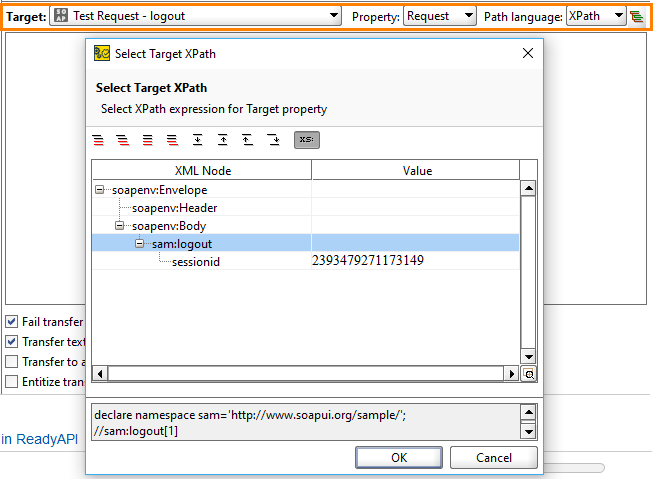
Task: Open the Target dropdown Test Request - logout
Action: click(195, 16)
